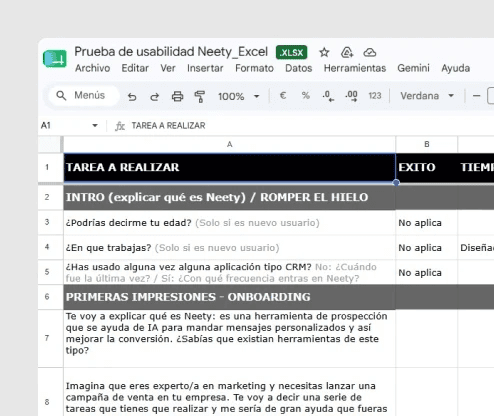The image size is (494, 416).
Task: Click the fx function icon
Action: (x=120, y=126)
